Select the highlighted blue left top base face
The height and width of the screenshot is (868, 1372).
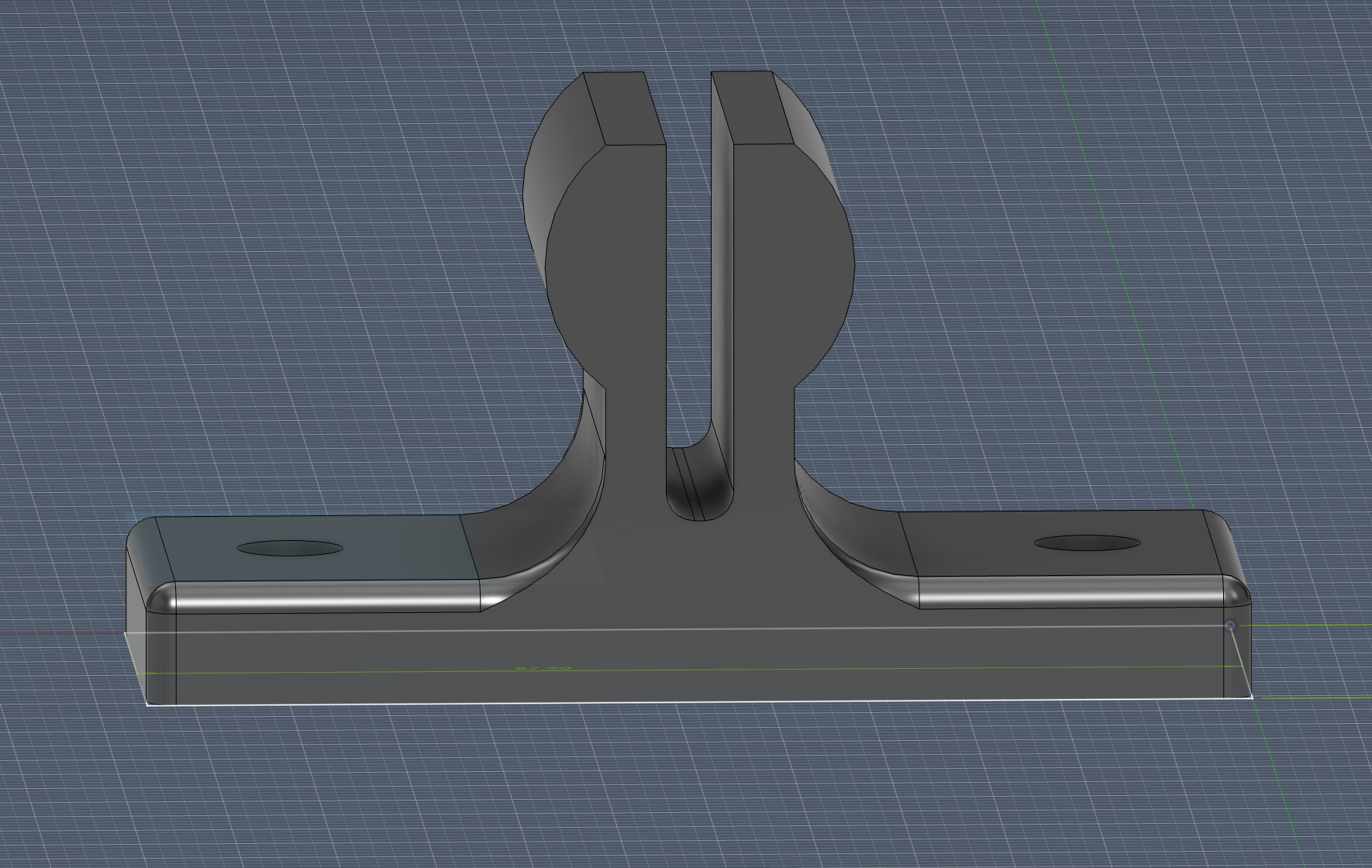(x=318, y=549)
